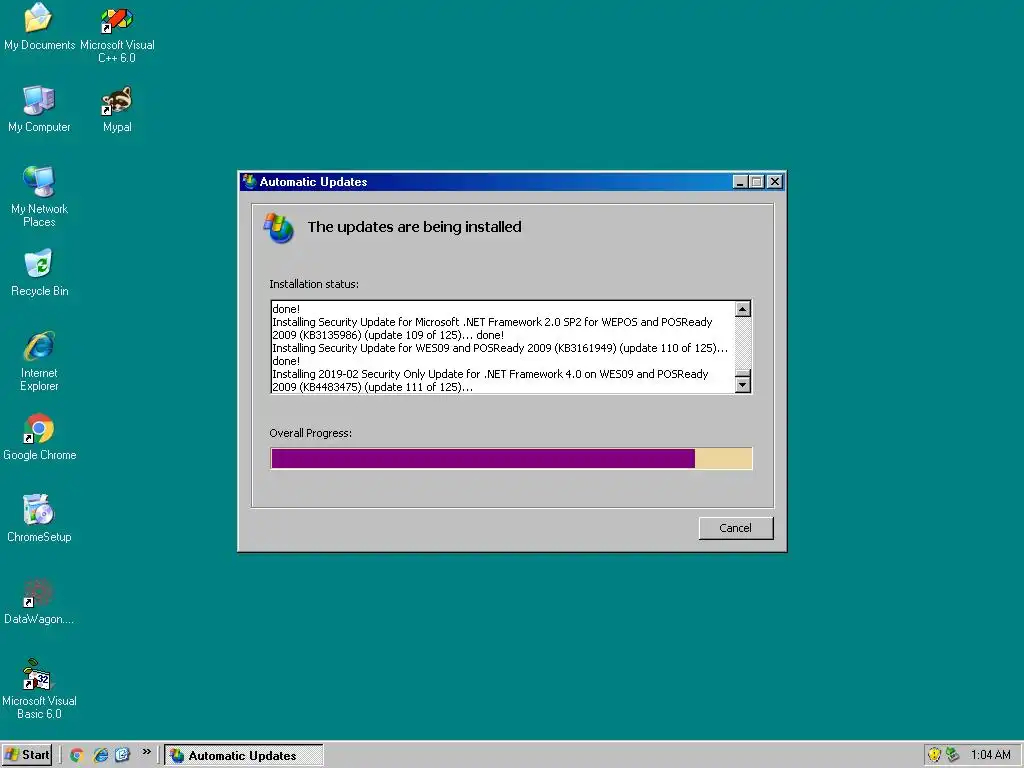
Task: Click the Overall Progress bar
Action: (x=511, y=458)
